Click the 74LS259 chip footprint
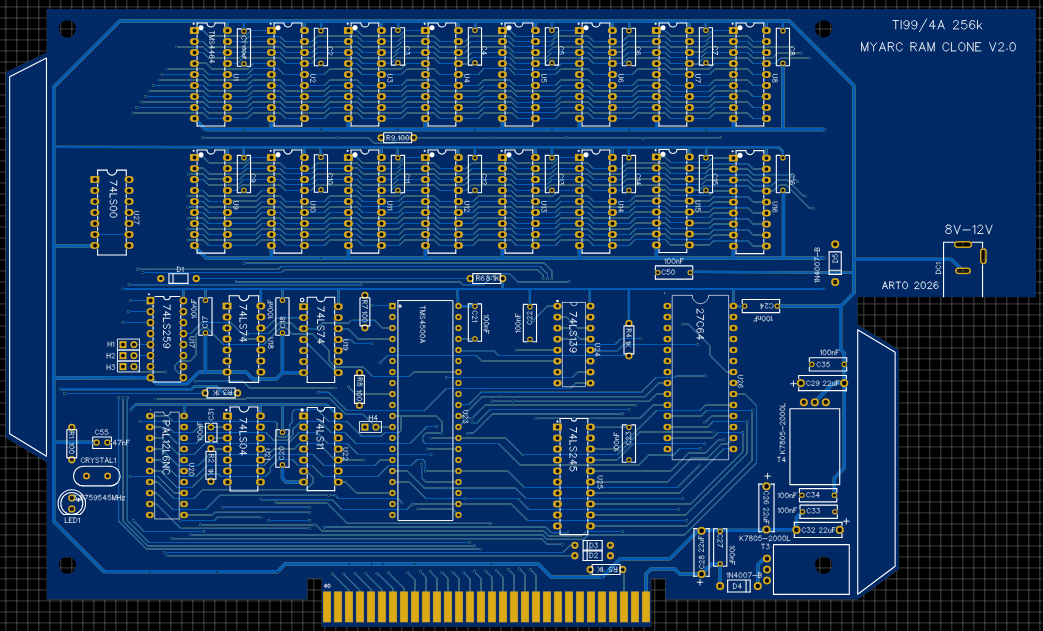This screenshot has height=631, width=1043. (x=165, y=338)
